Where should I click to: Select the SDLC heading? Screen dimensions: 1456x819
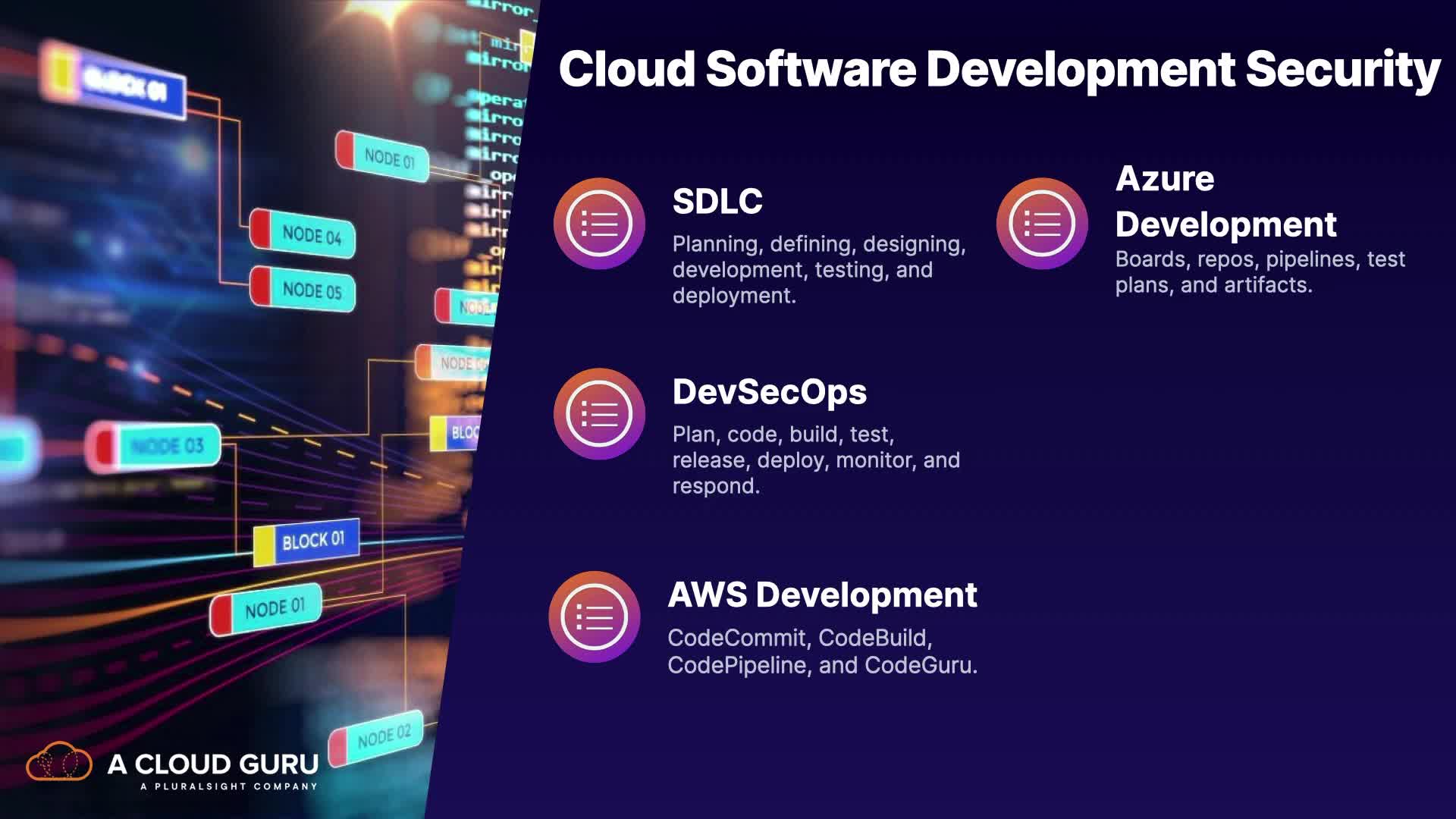(717, 201)
